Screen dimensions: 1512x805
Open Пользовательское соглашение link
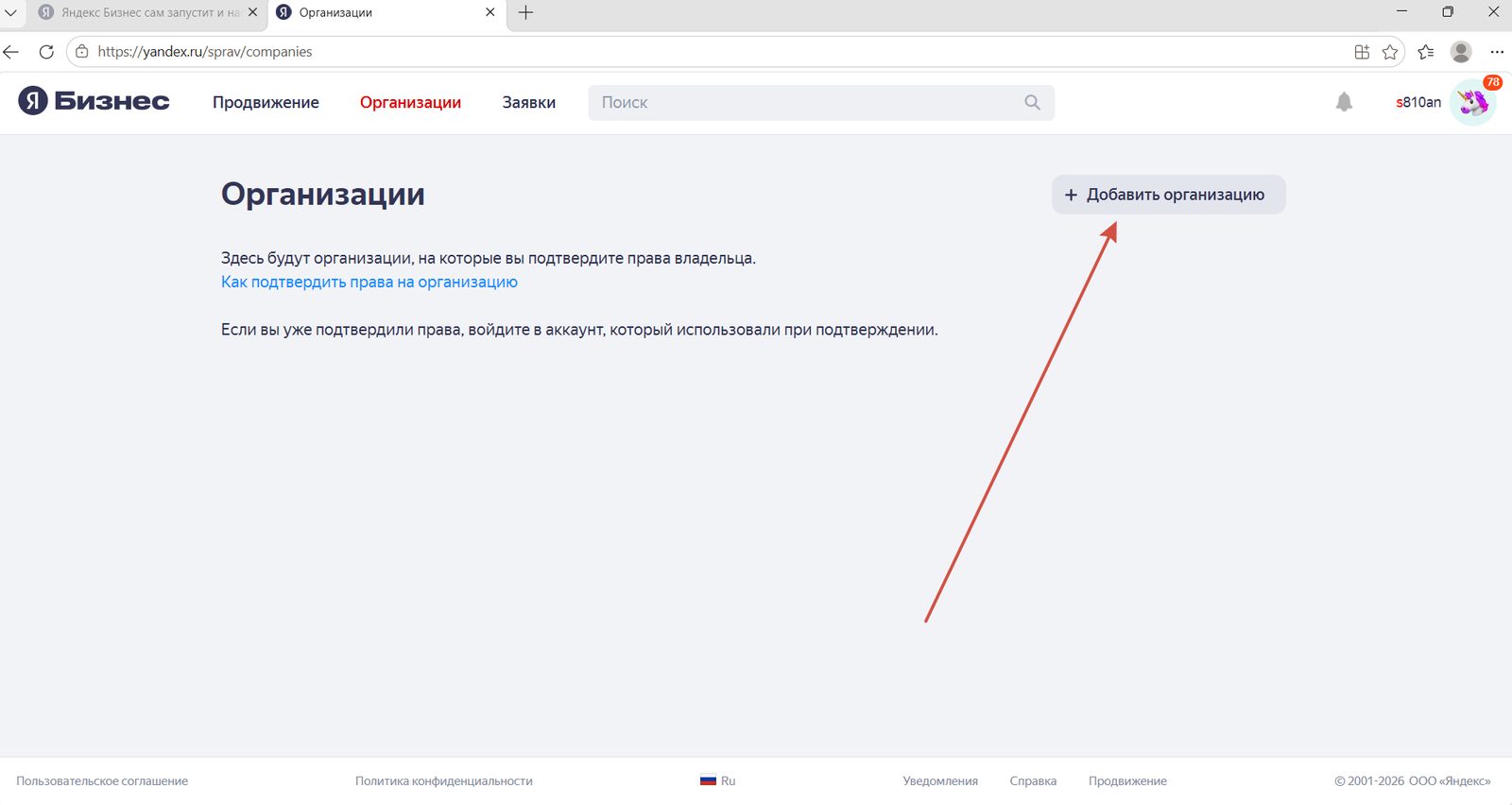pyautogui.click(x=102, y=781)
